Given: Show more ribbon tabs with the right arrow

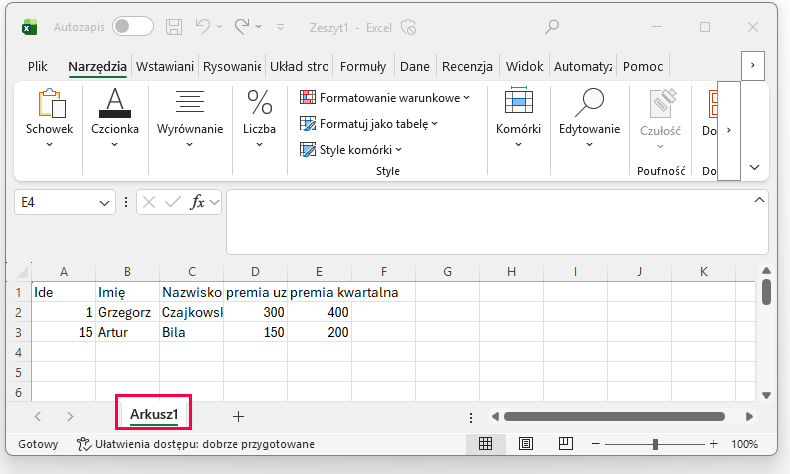Looking at the screenshot, I should coord(753,65).
